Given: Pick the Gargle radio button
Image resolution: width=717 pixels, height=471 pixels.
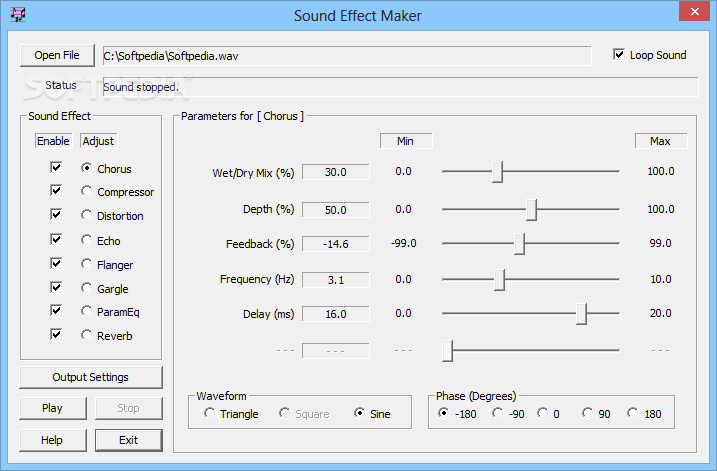Looking at the screenshot, I should [x=88, y=289].
